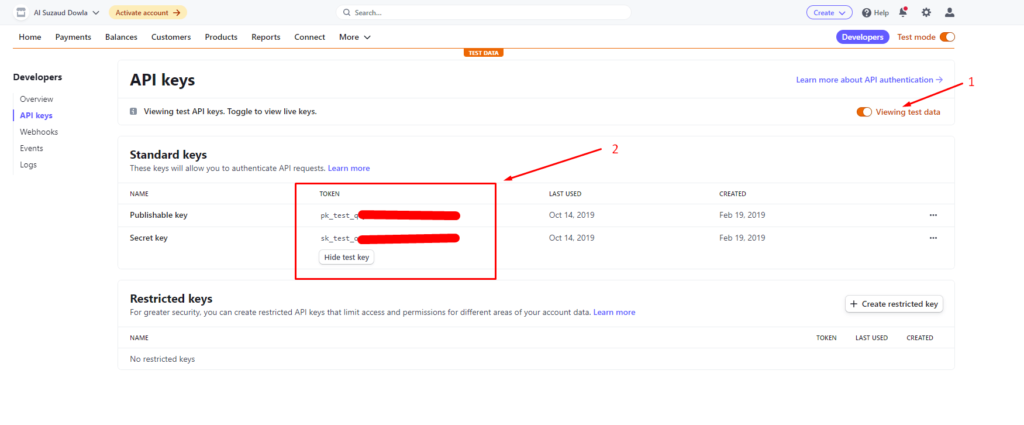Click TEST DATA badge
Image resolution: width=1024 pixels, height=425 pixels.
pyautogui.click(x=483, y=53)
